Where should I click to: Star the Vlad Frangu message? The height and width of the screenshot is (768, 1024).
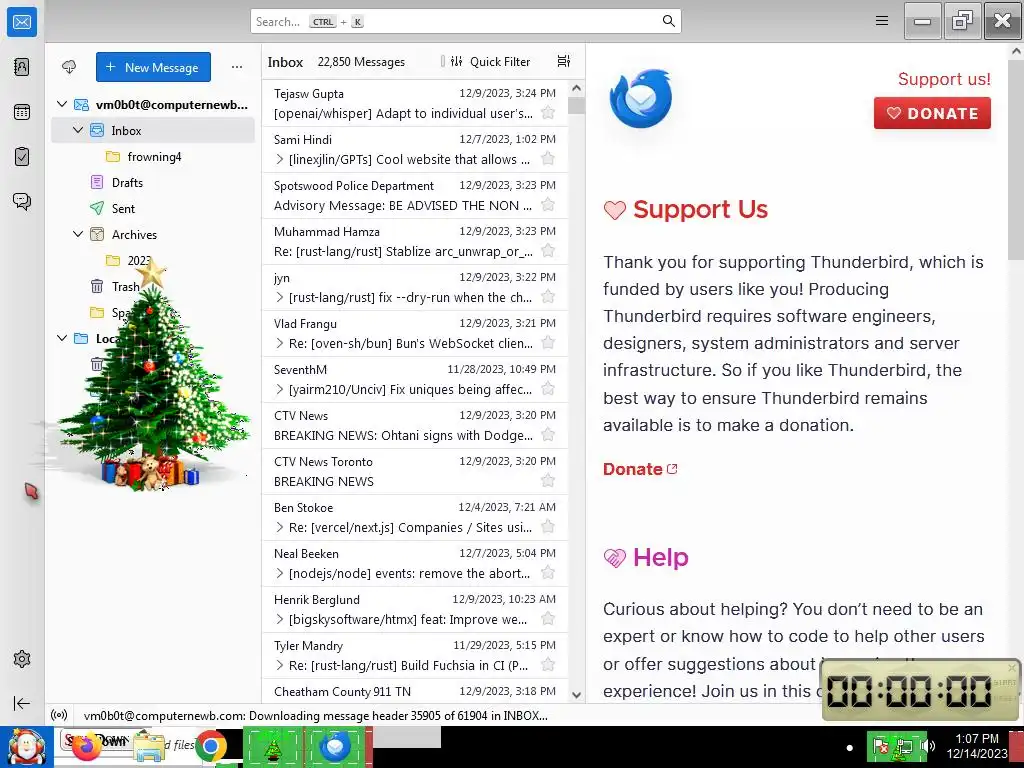[548, 343]
